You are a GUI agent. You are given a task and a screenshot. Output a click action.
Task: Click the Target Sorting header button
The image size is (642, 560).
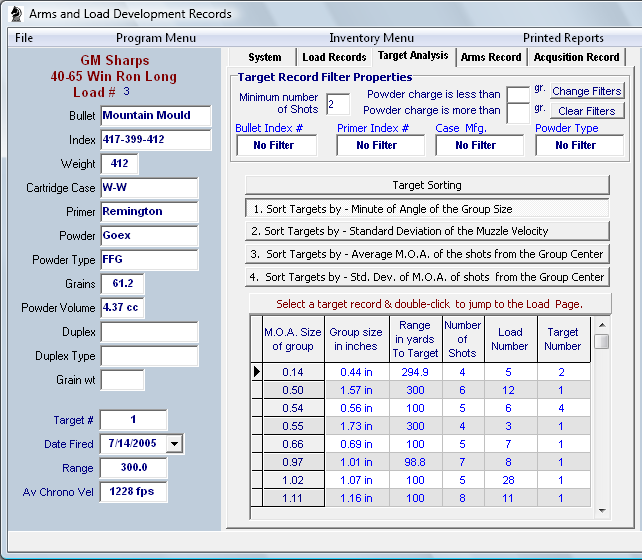point(427,185)
